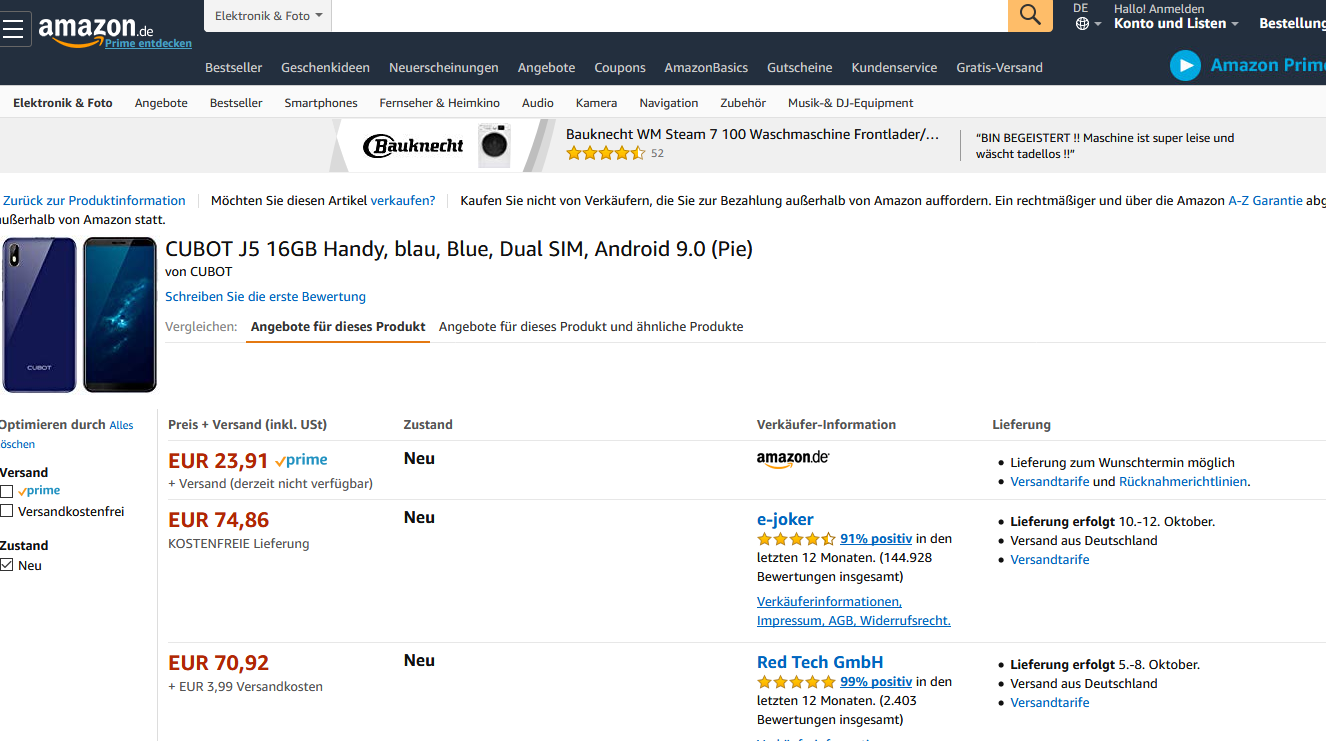1326x741 pixels.
Task: Open the e-joker seller link
Action: click(x=785, y=519)
